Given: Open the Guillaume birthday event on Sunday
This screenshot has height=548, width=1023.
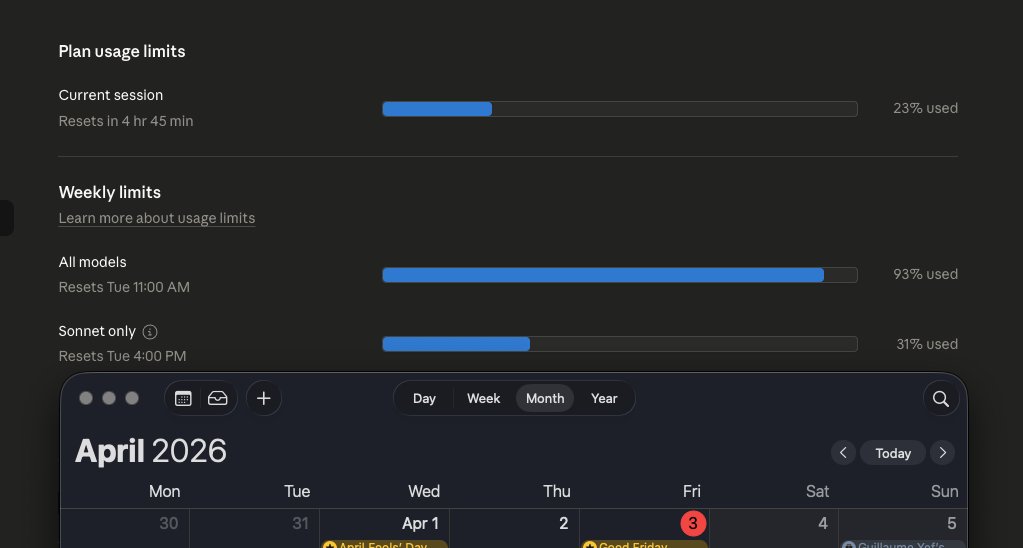Looking at the screenshot, I should [903, 545].
